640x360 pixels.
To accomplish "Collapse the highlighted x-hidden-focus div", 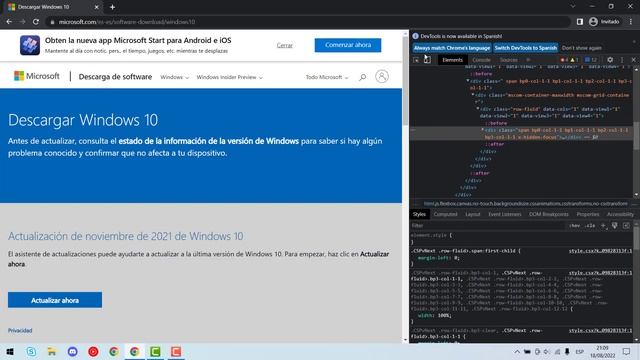I will [x=483, y=130].
